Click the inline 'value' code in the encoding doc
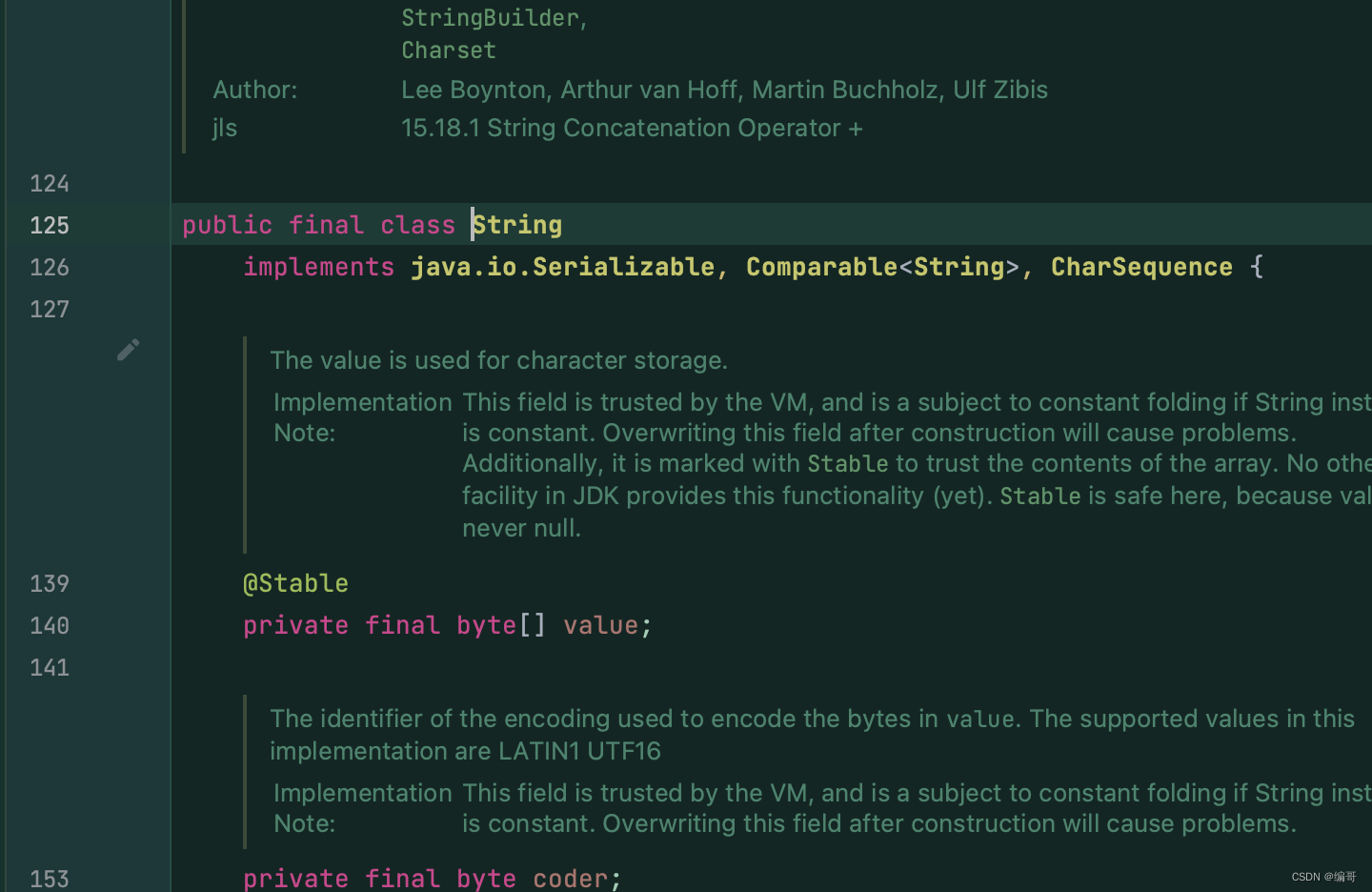This screenshot has width=1372, height=892. click(979, 720)
